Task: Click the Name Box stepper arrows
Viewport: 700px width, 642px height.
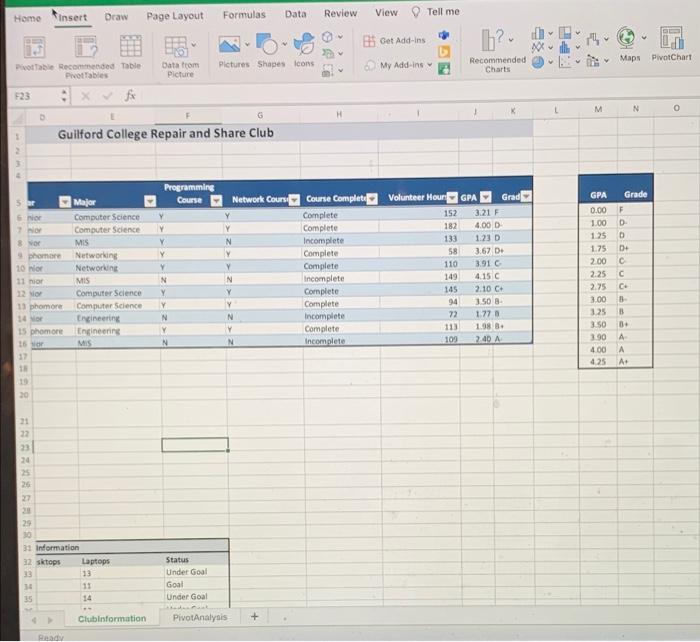Action: pyautogui.click(x=64, y=96)
